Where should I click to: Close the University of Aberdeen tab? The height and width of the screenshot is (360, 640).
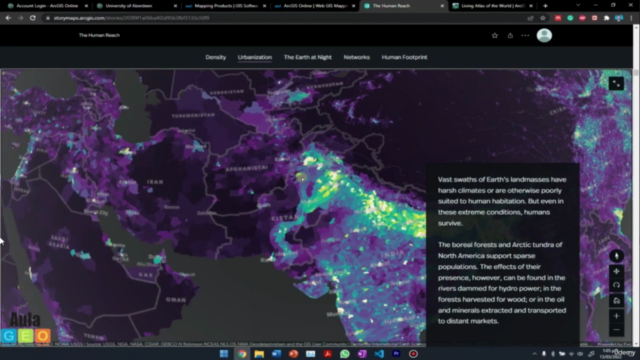175,6
